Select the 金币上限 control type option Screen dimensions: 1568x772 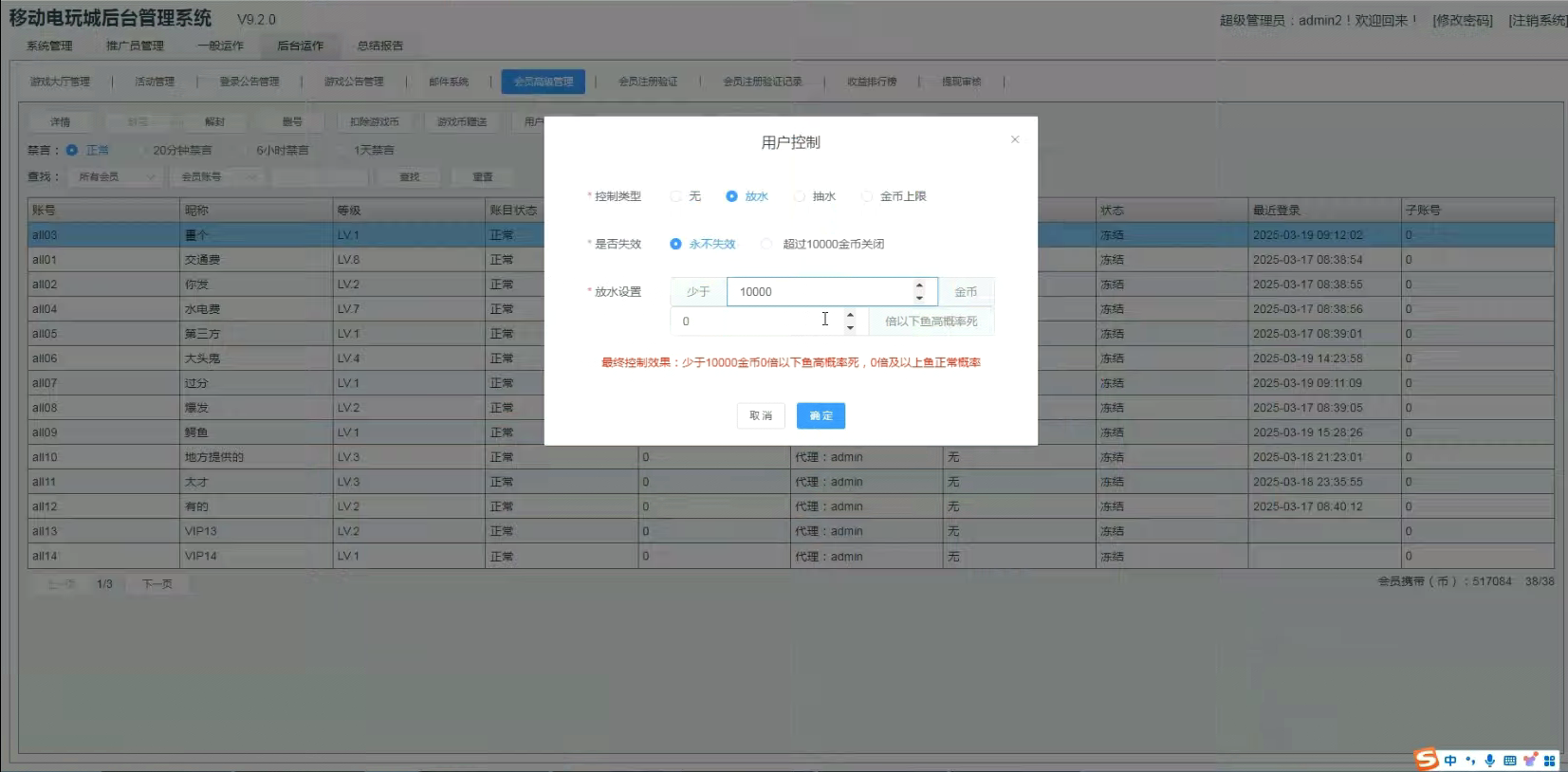[867, 196]
